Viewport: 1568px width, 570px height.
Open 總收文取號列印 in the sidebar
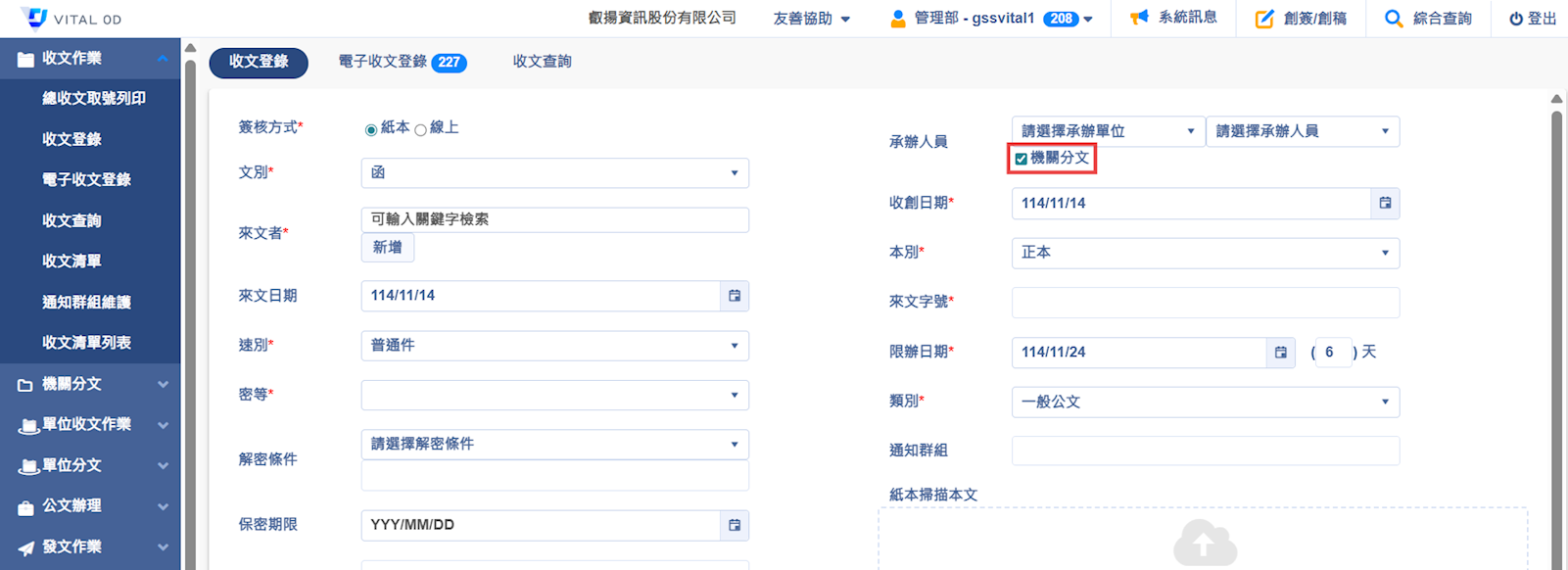[94, 99]
